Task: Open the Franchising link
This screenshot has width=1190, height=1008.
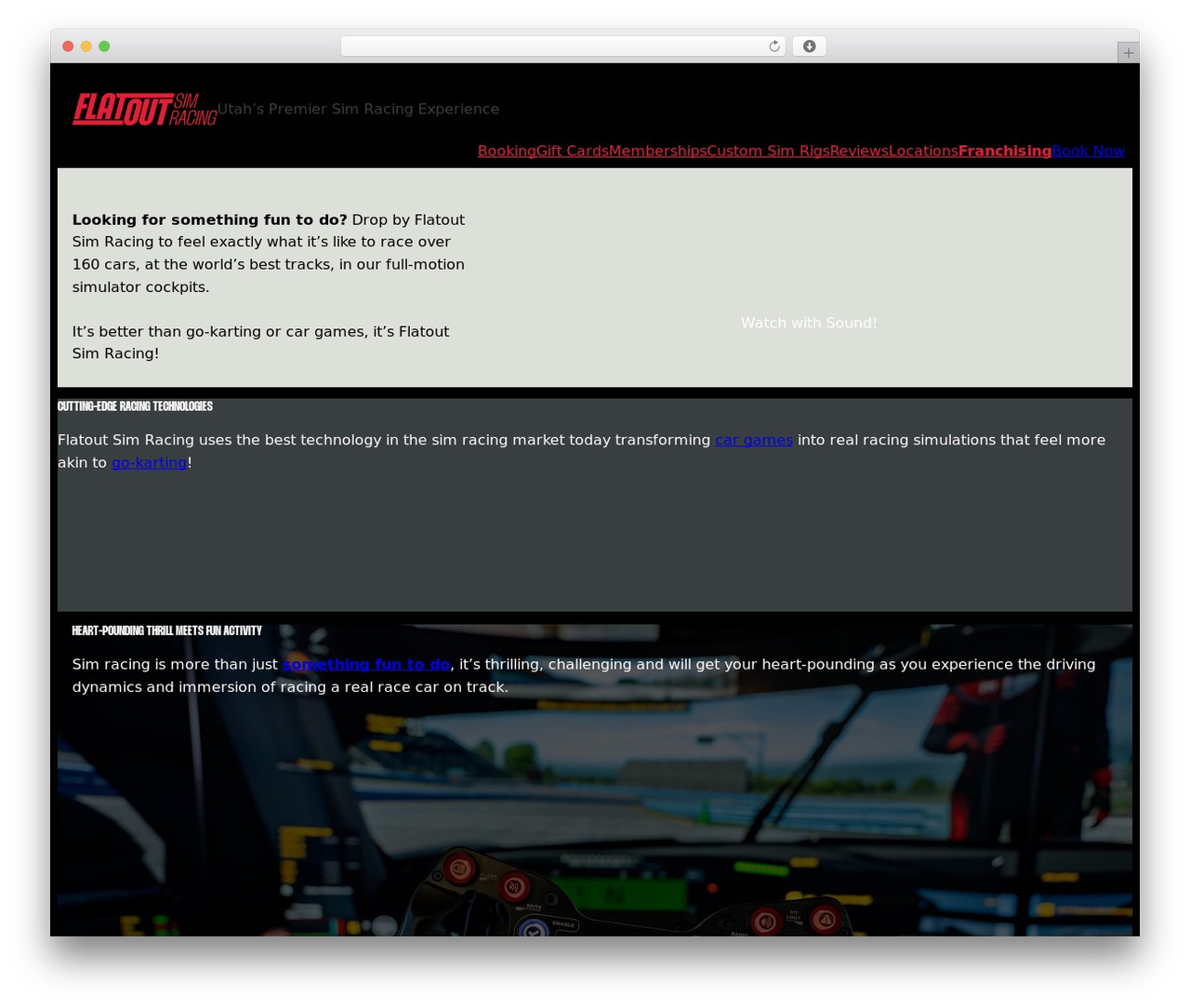Action: [x=1005, y=151]
